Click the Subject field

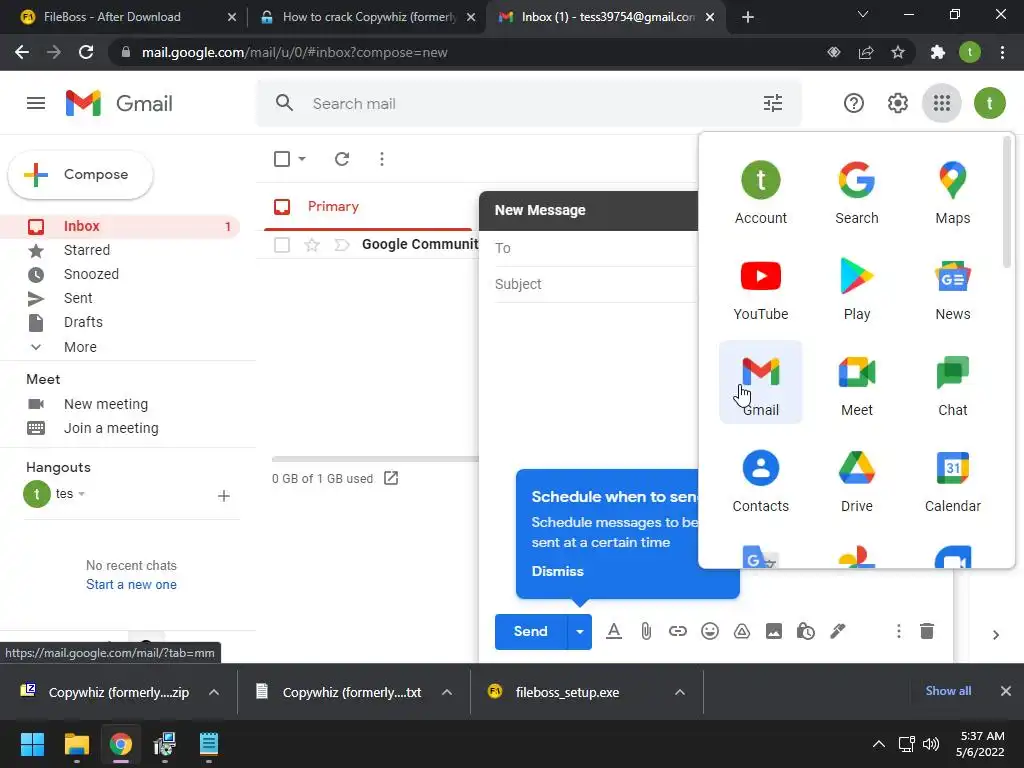(596, 284)
